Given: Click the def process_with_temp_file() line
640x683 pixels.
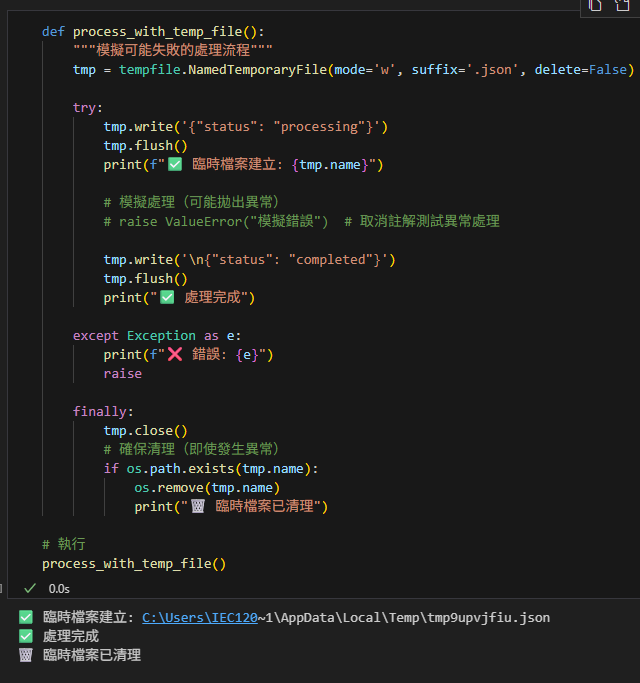Looking at the screenshot, I should (153, 32).
